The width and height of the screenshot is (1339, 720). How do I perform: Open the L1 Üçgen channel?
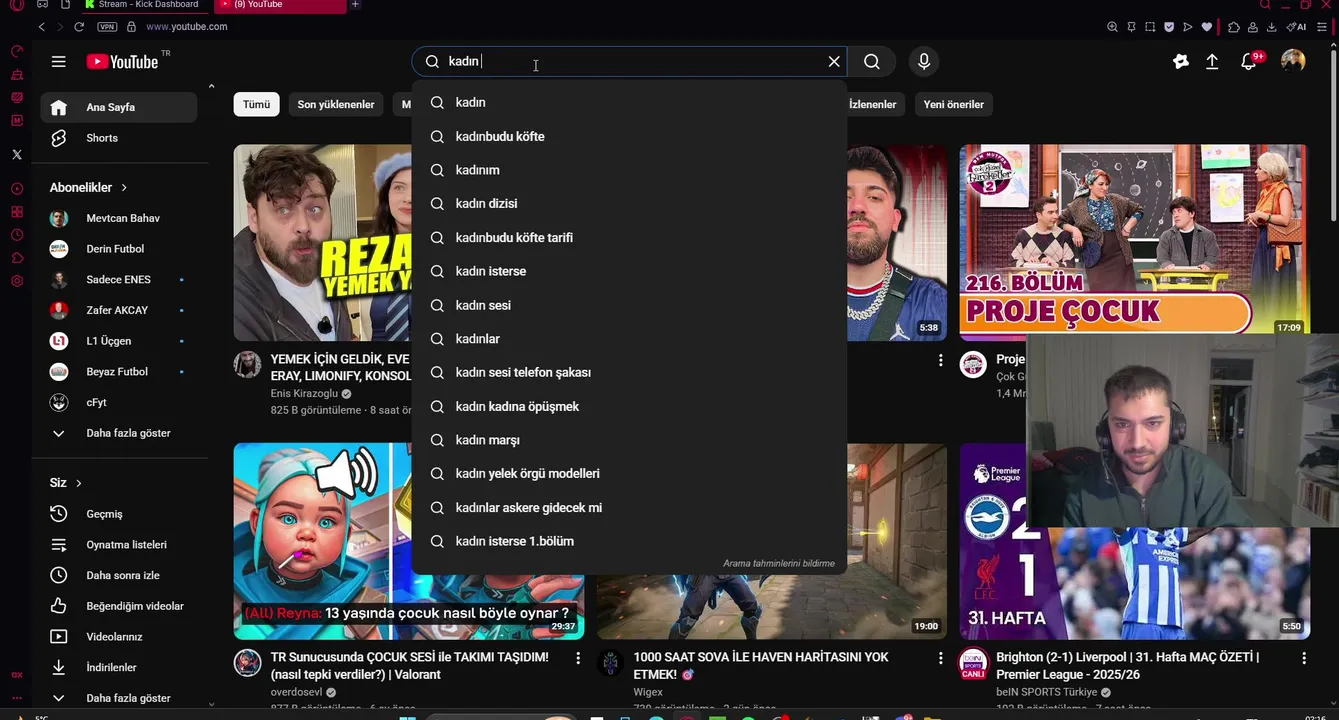[x=119, y=341]
